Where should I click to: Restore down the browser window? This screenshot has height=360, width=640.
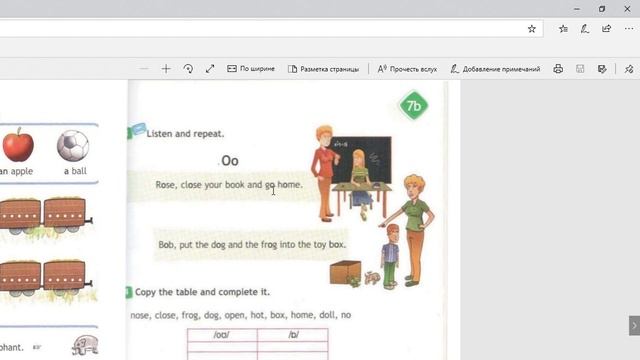tap(602, 9)
